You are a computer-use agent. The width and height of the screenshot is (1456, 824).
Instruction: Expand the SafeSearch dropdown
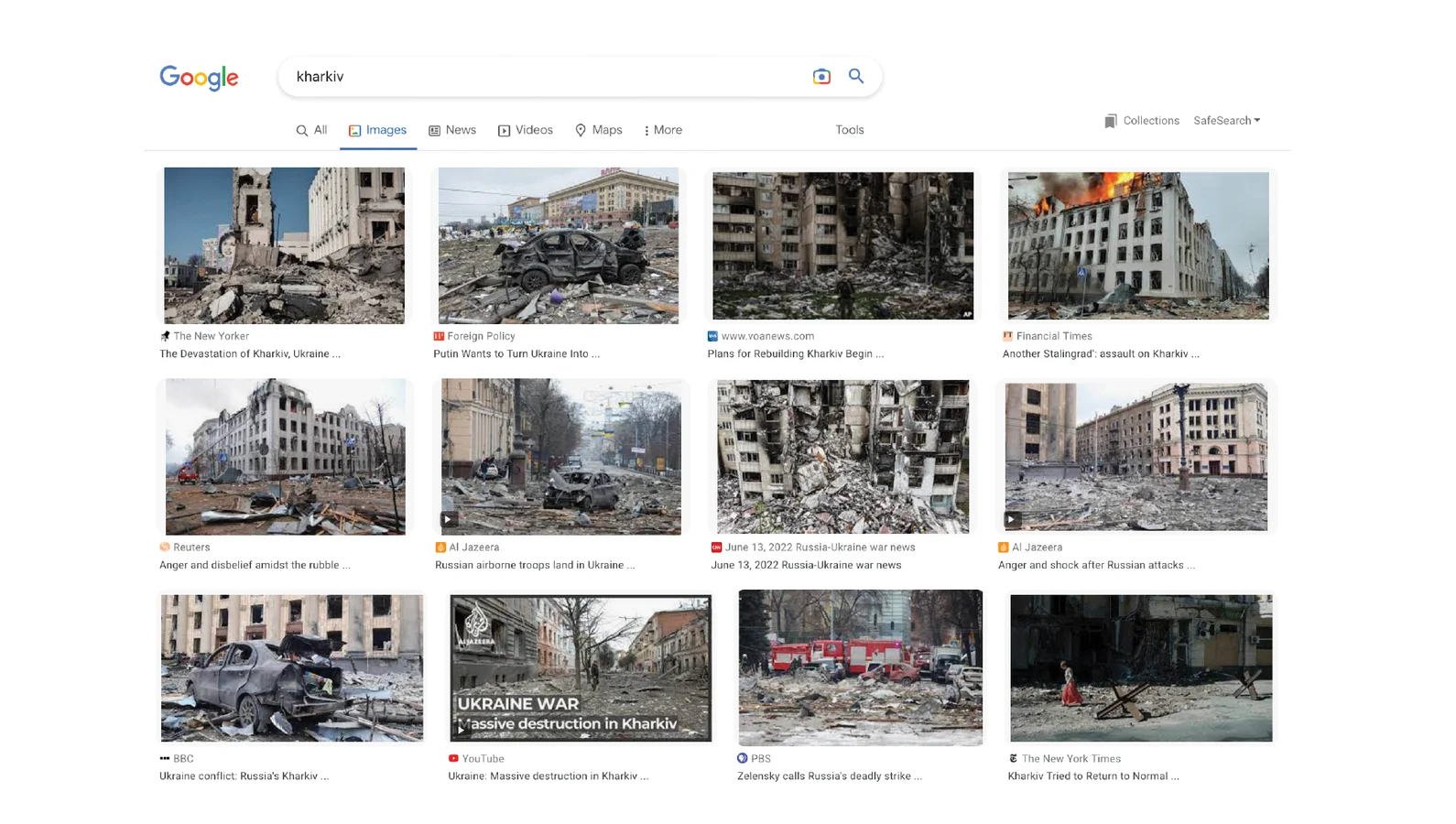click(1226, 121)
